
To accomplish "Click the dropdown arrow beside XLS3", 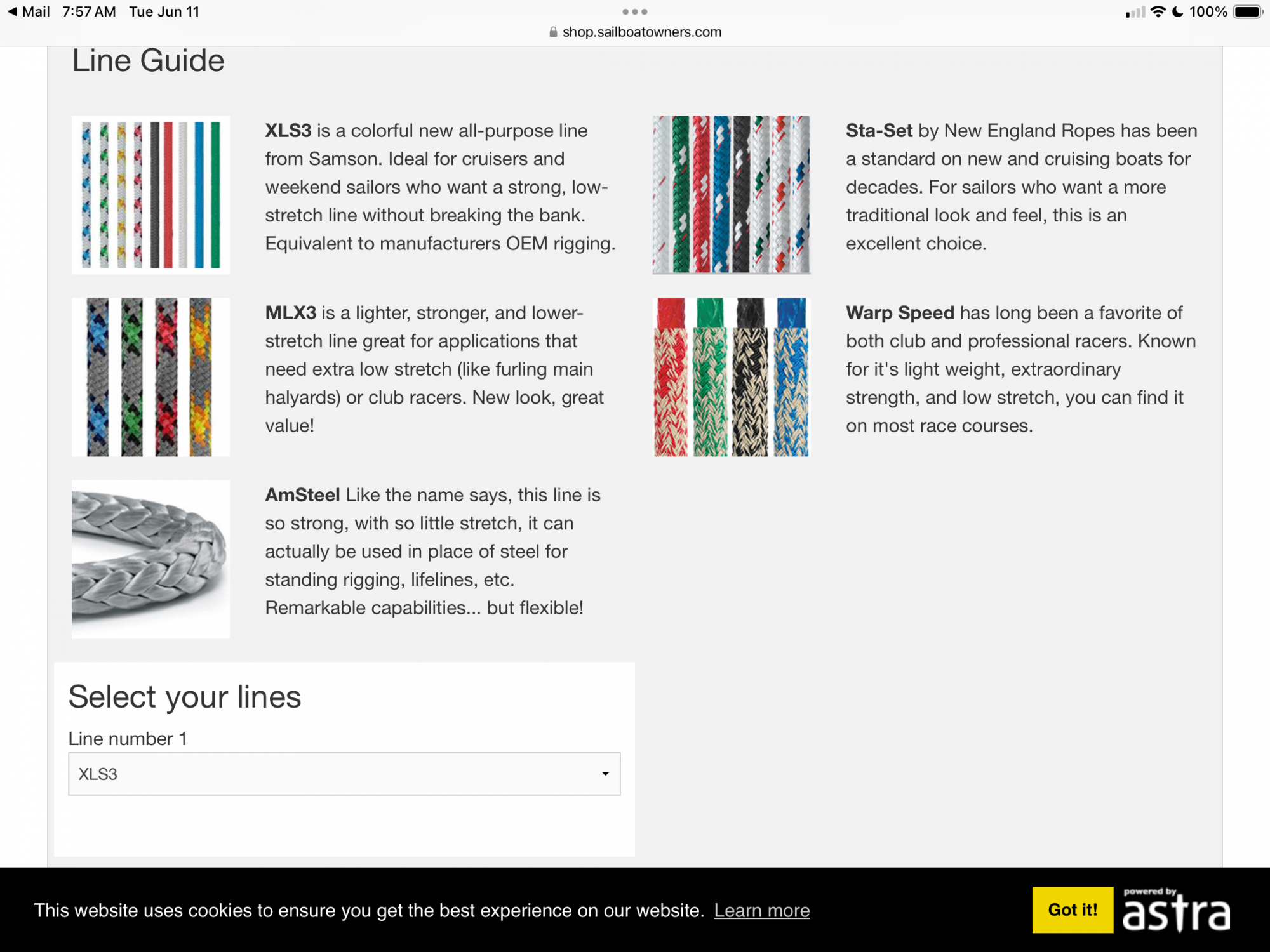I will click(x=605, y=774).
